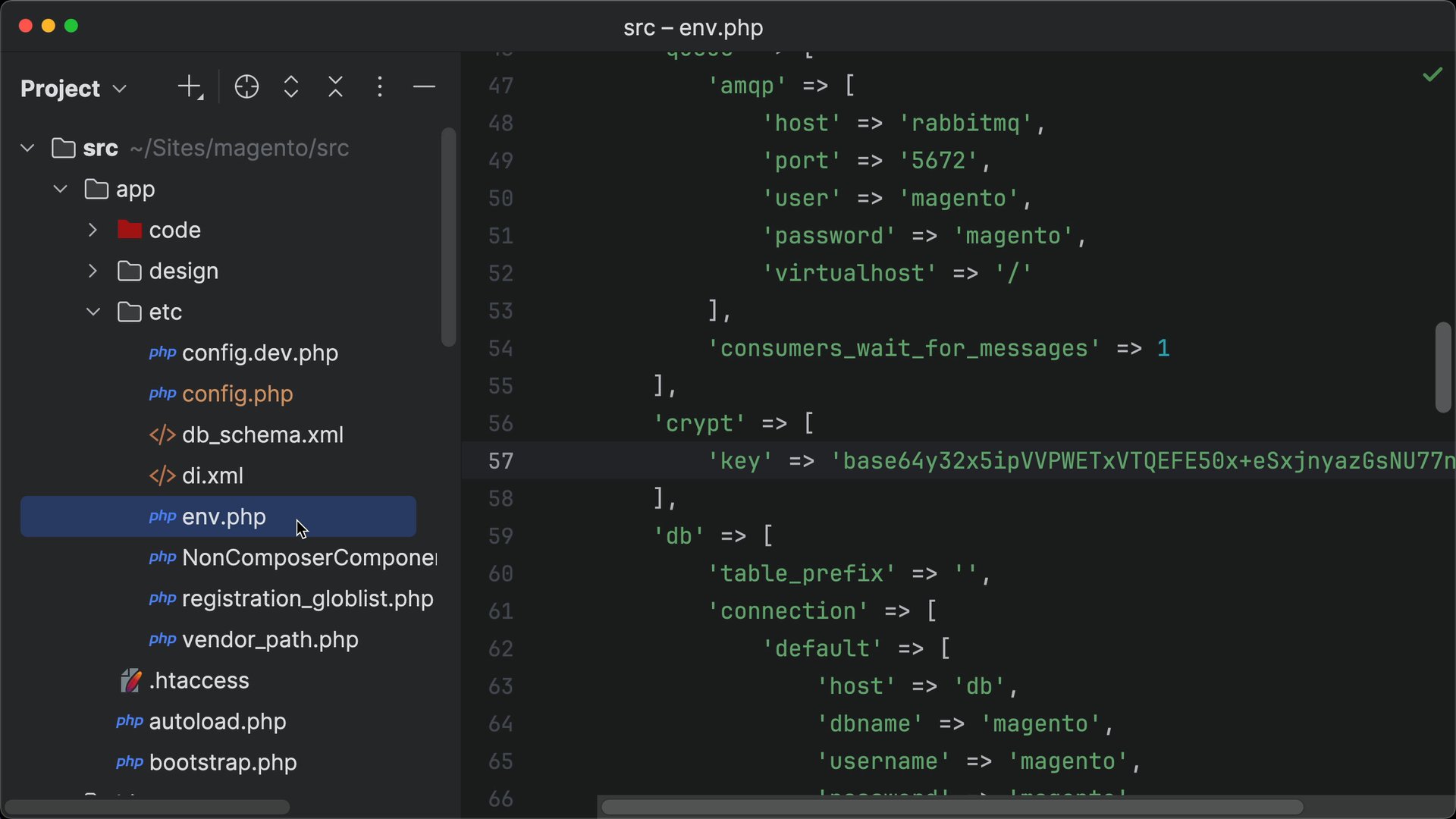Image resolution: width=1456 pixels, height=819 pixels.
Task: Open di.xml file
Action: pyautogui.click(x=212, y=475)
